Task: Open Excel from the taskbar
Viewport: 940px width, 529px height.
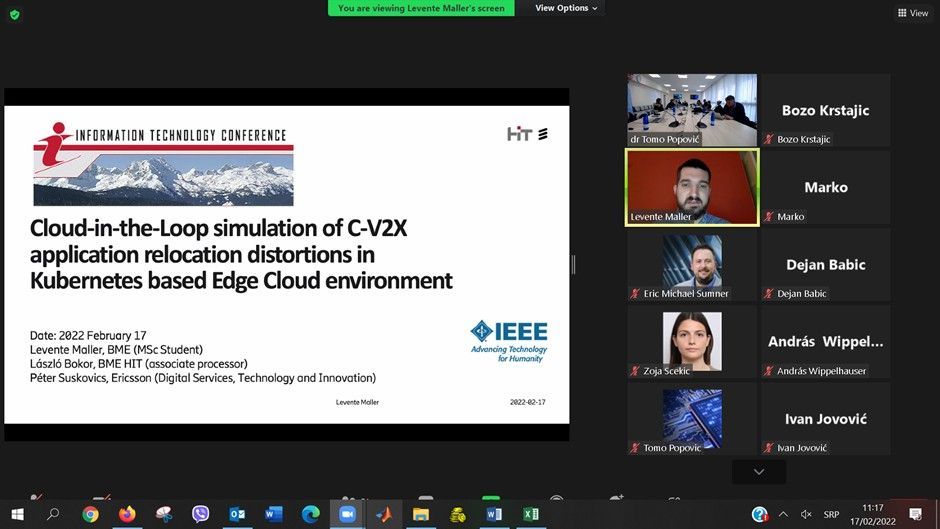Action: (531, 514)
